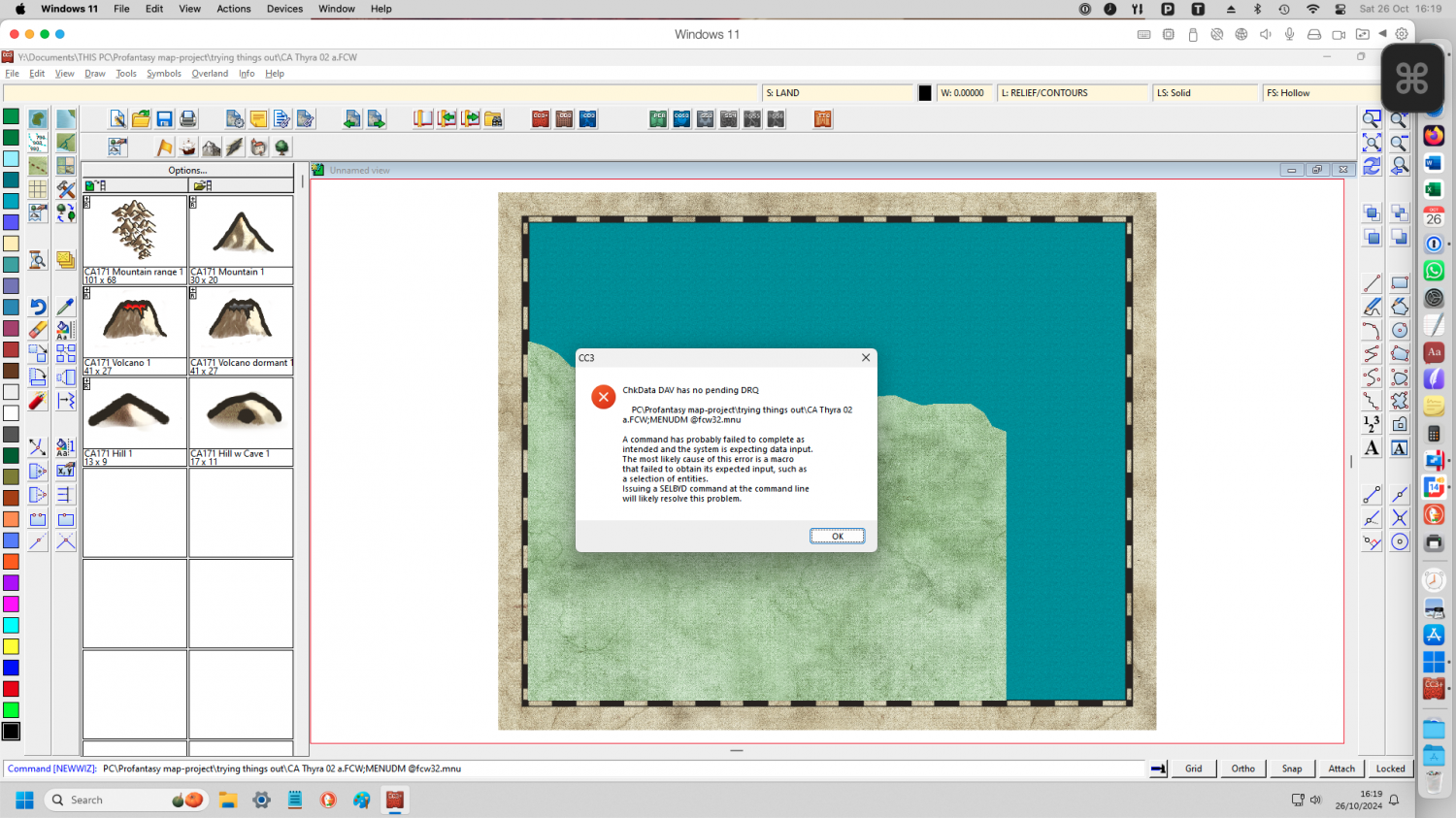Image resolution: width=1456 pixels, height=818 pixels.
Task: Open the LS: Solid line style selector
Action: [1205, 93]
